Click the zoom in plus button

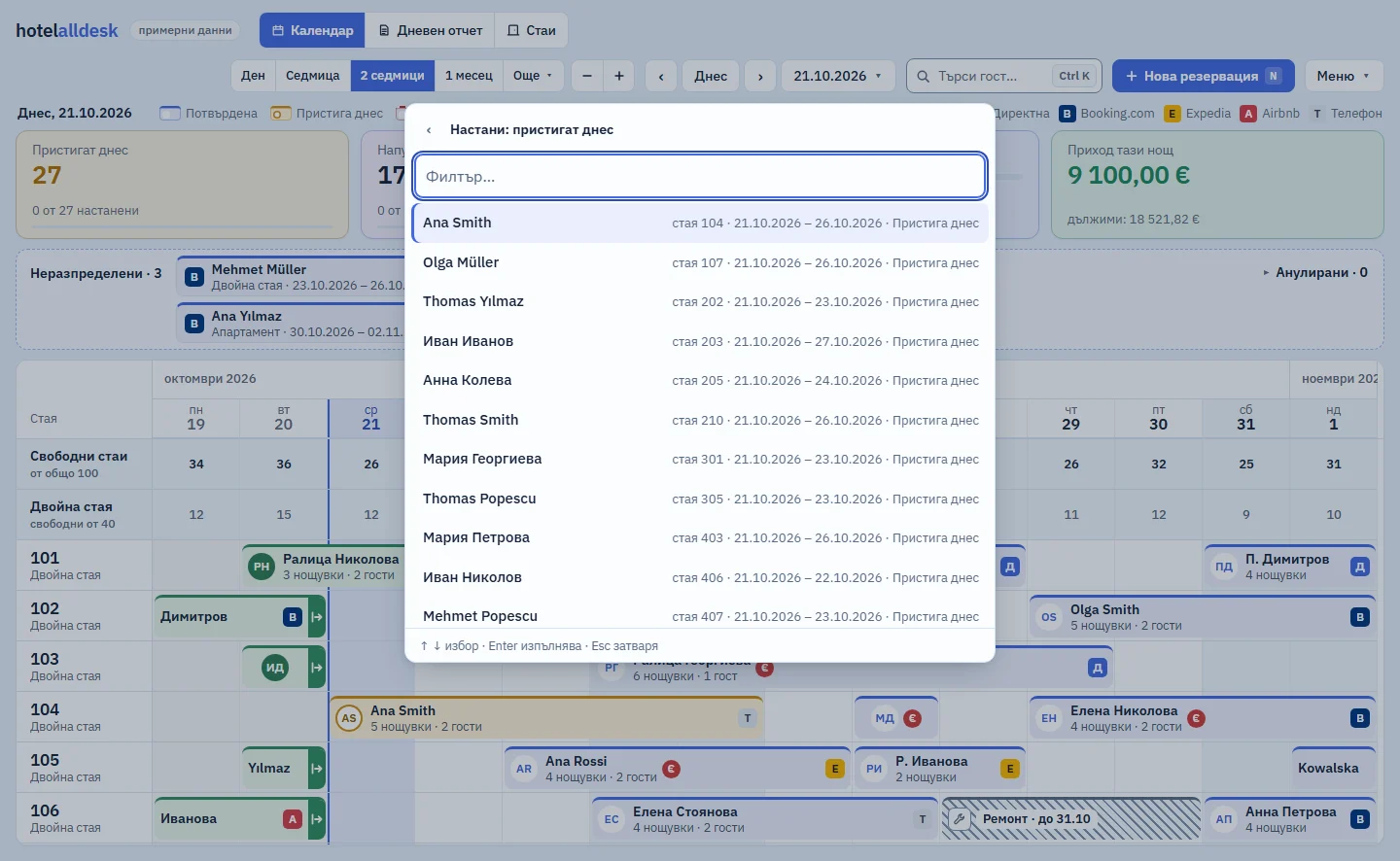(x=619, y=76)
